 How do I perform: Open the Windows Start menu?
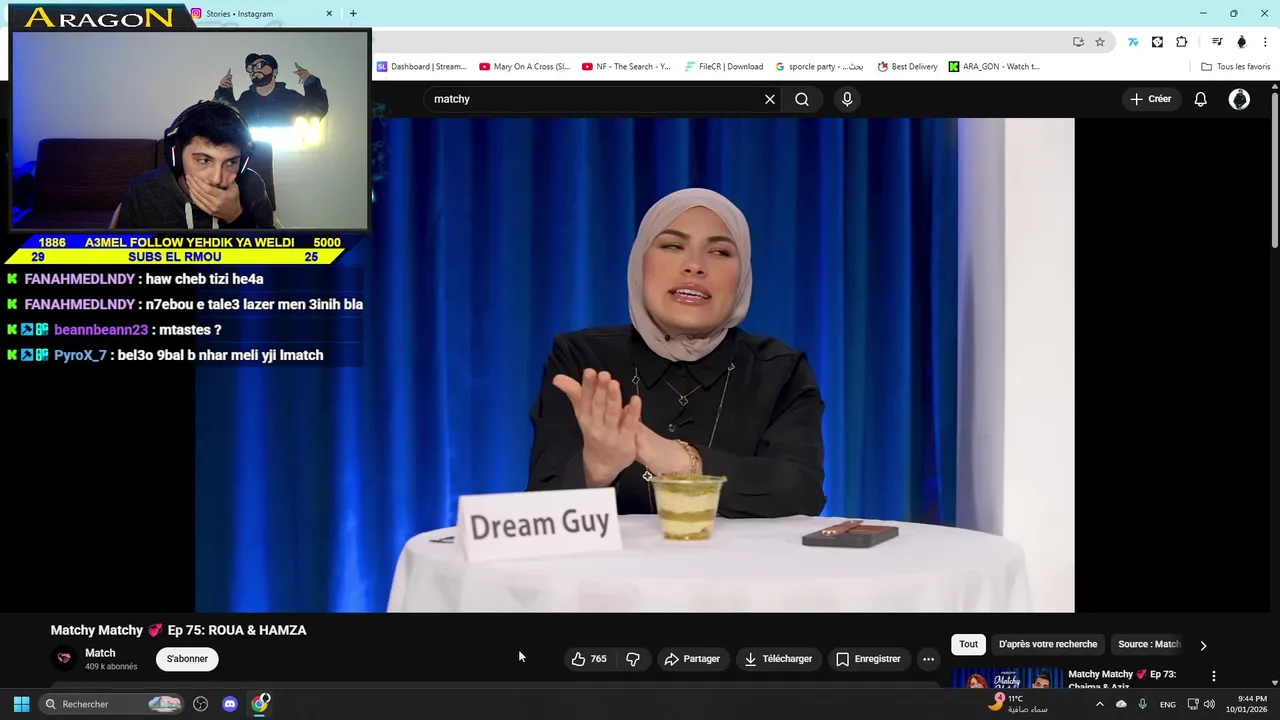click(21, 704)
